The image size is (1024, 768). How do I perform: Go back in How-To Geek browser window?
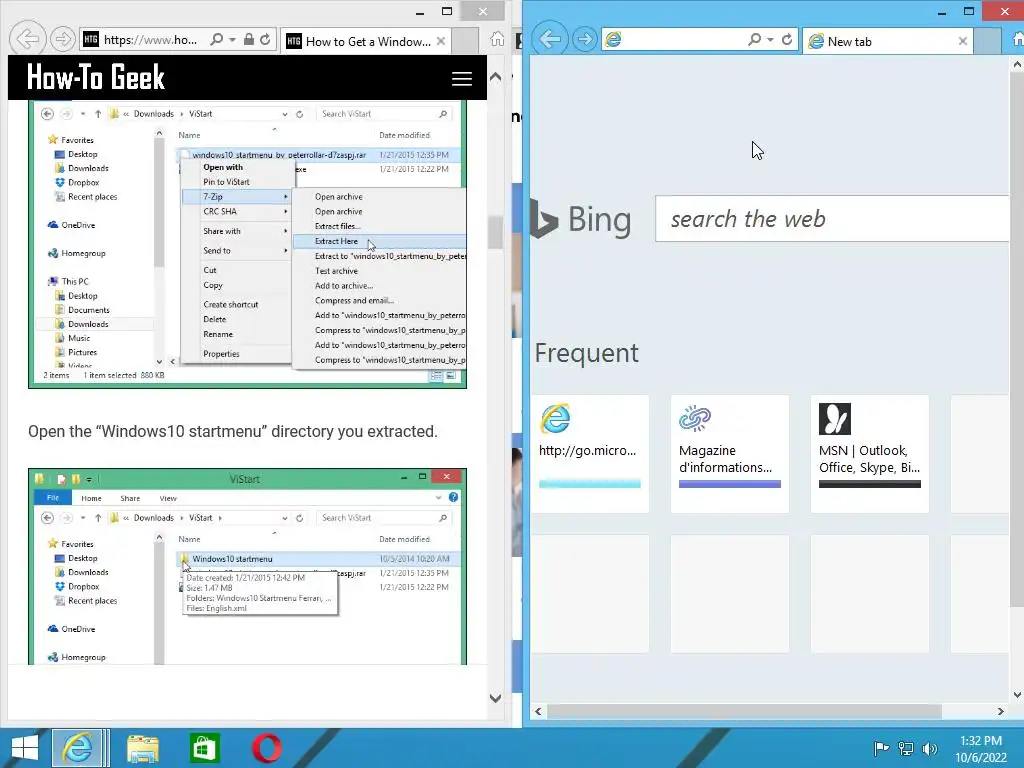coord(27,40)
